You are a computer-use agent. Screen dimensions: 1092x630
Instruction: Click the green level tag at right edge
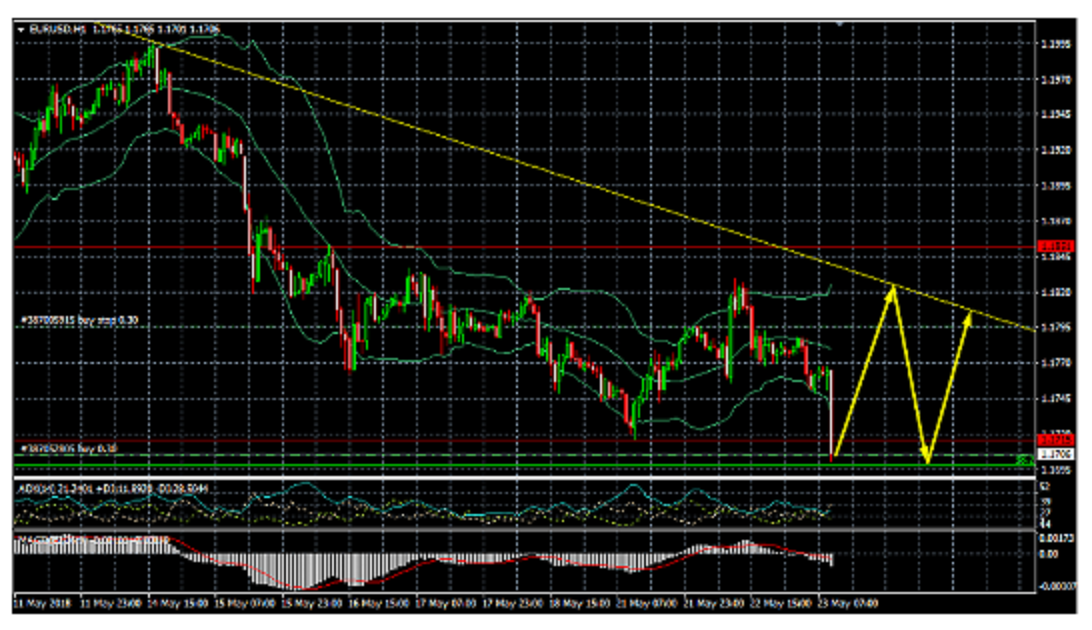(x=1025, y=461)
